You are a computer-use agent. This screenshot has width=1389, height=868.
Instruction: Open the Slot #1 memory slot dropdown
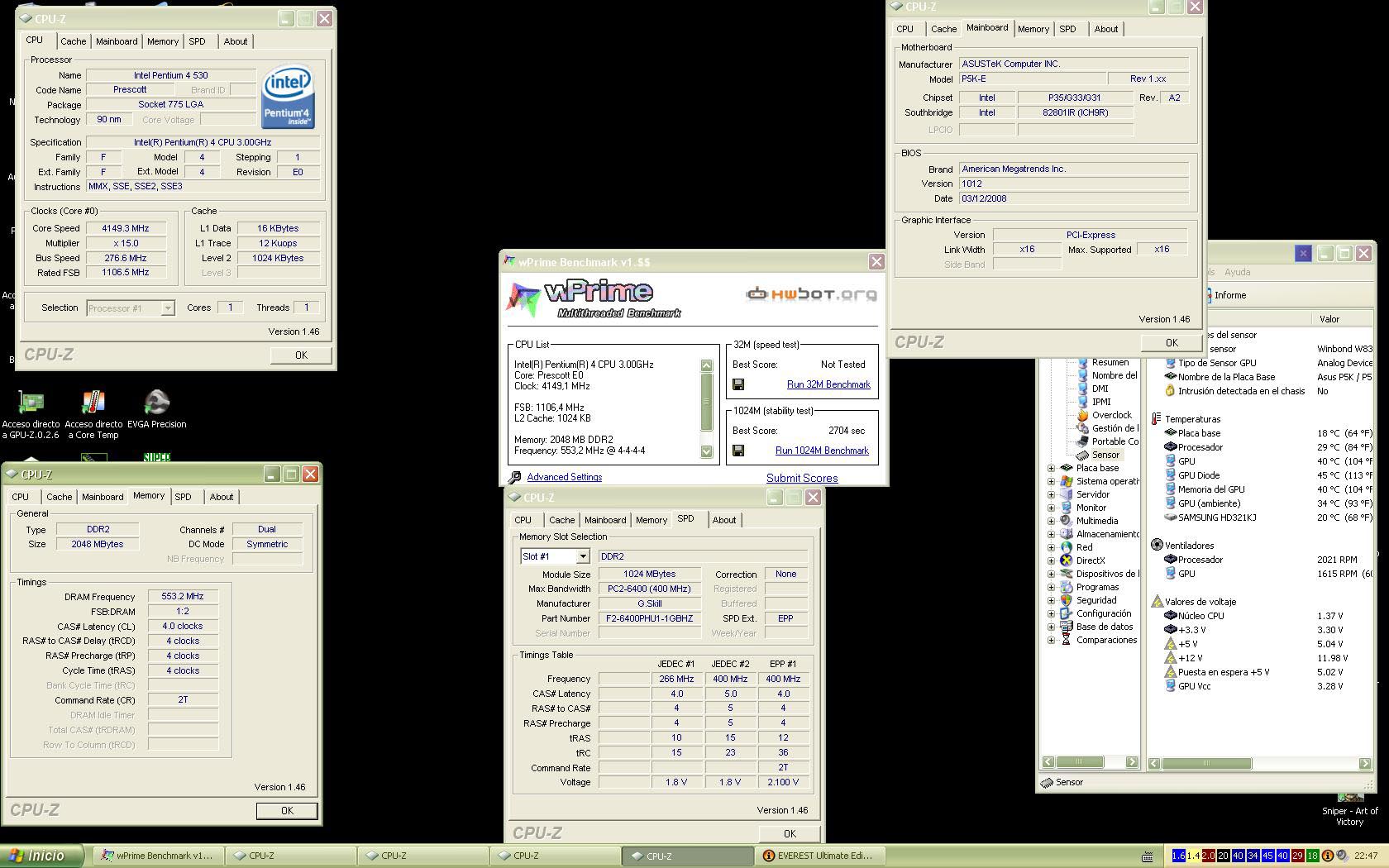point(583,556)
